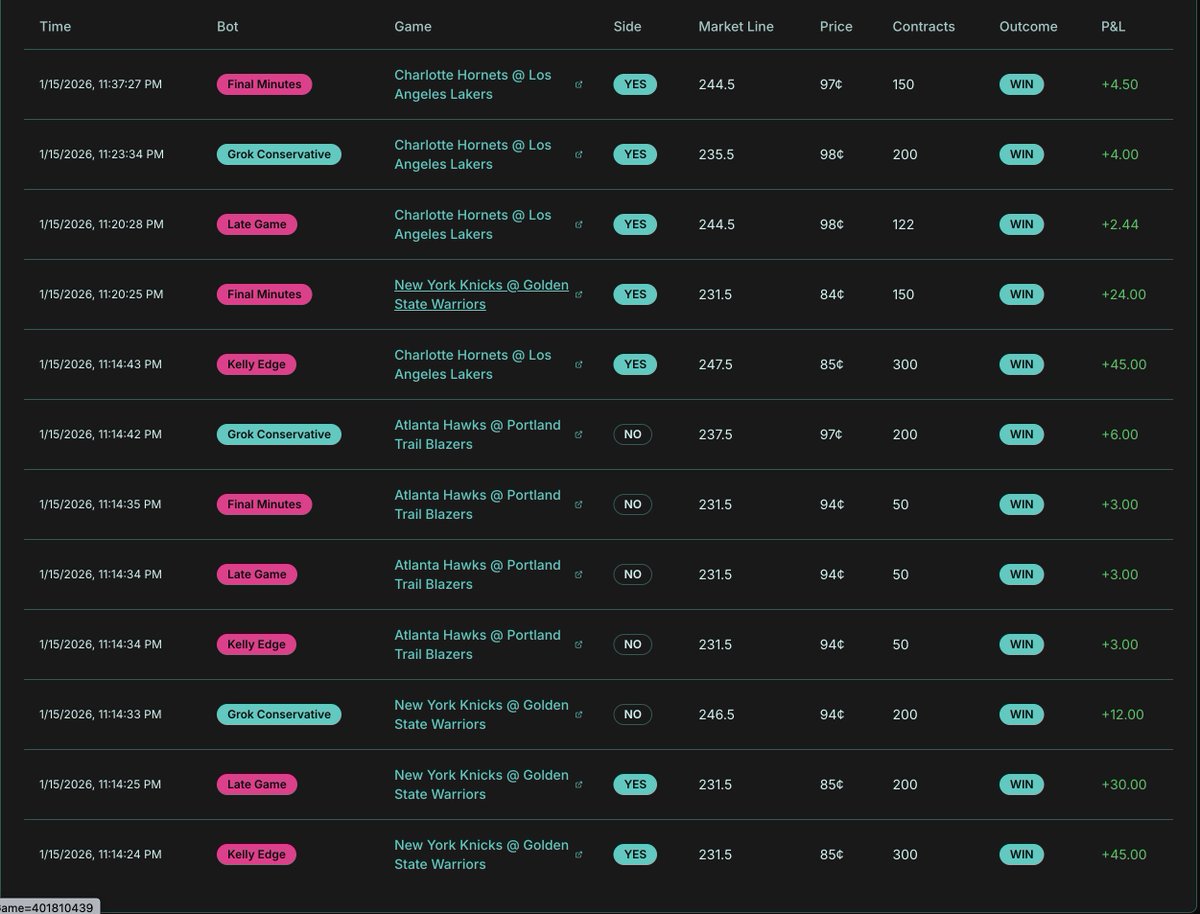Image resolution: width=1200 pixels, height=914 pixels.
Task: Click Final Minutes badge at 11:37:27 PM
Action: tap(264, 85)
